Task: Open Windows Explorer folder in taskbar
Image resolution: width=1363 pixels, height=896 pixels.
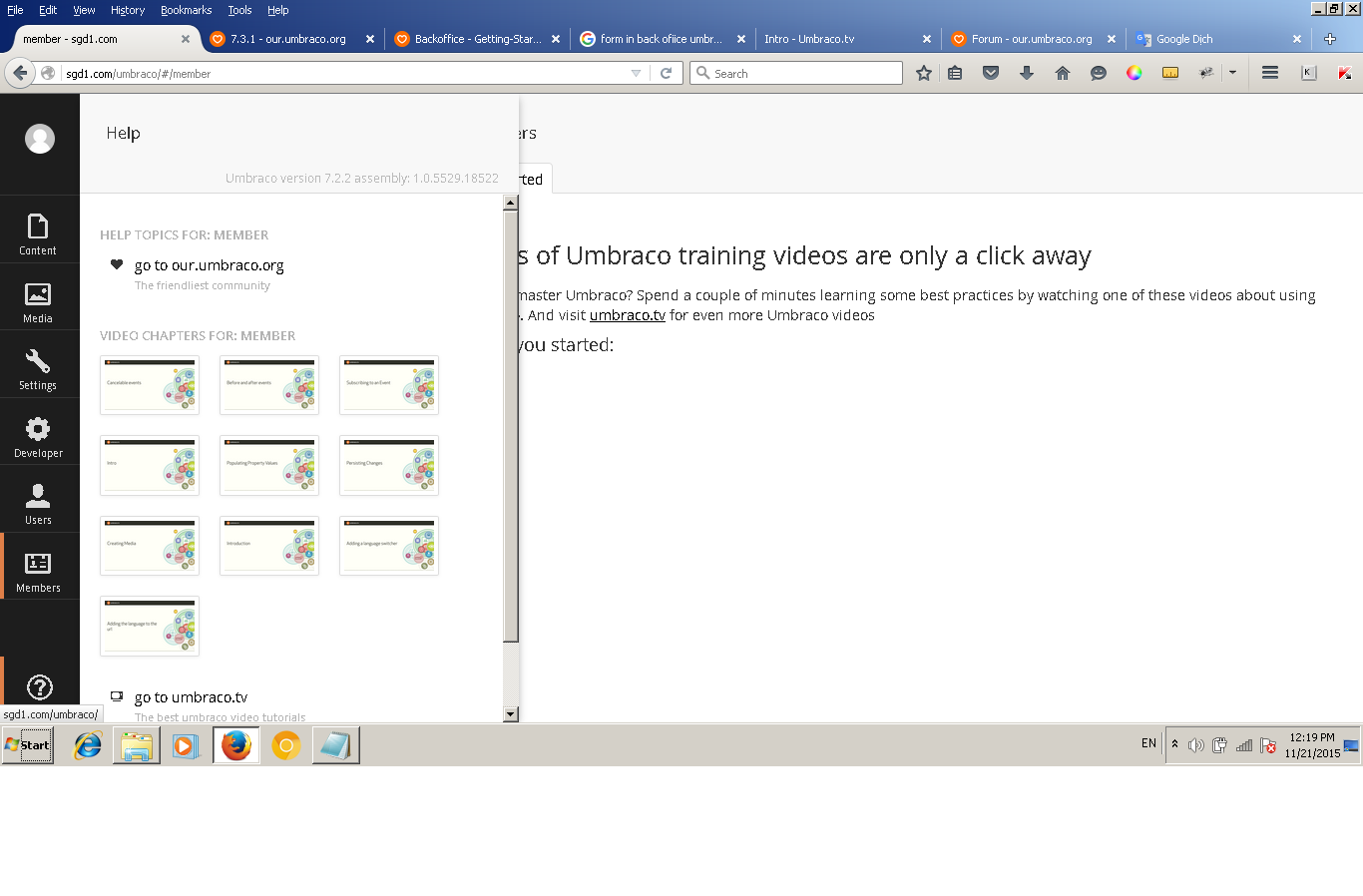Action: click(137, 745)
